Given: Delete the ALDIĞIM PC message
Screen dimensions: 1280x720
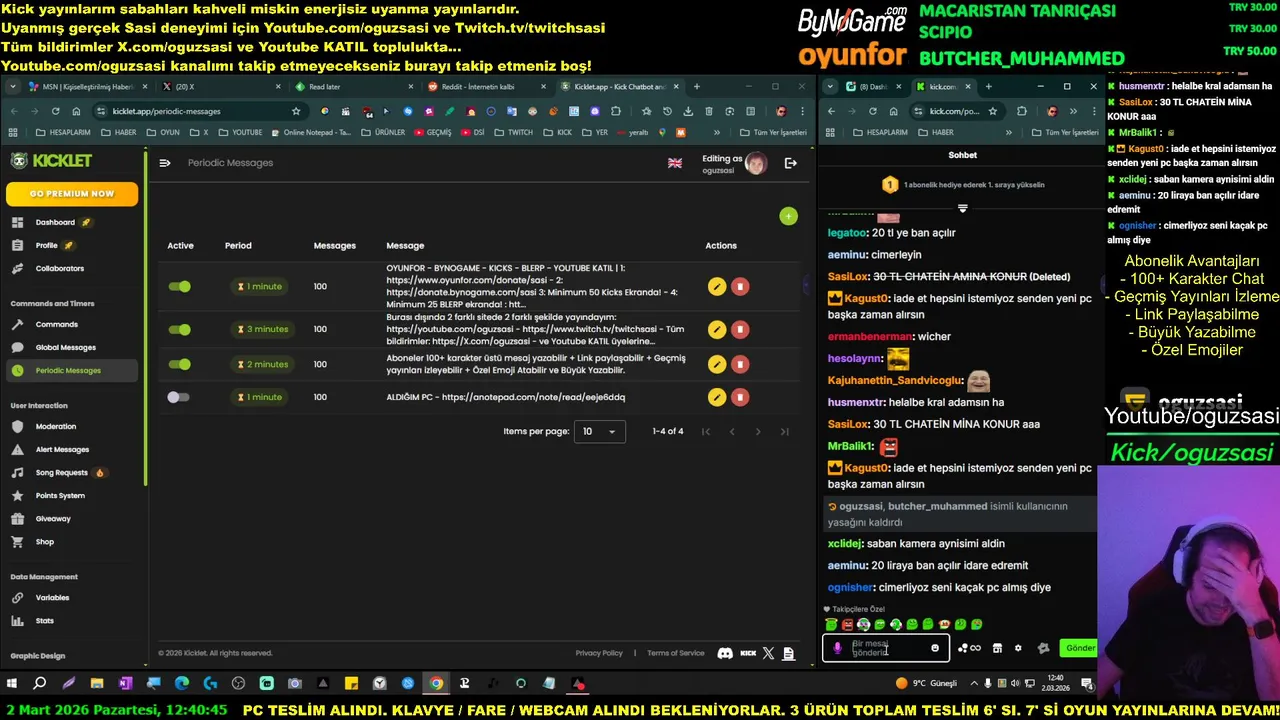Looking at the screenshot, I should pos(740,397).
